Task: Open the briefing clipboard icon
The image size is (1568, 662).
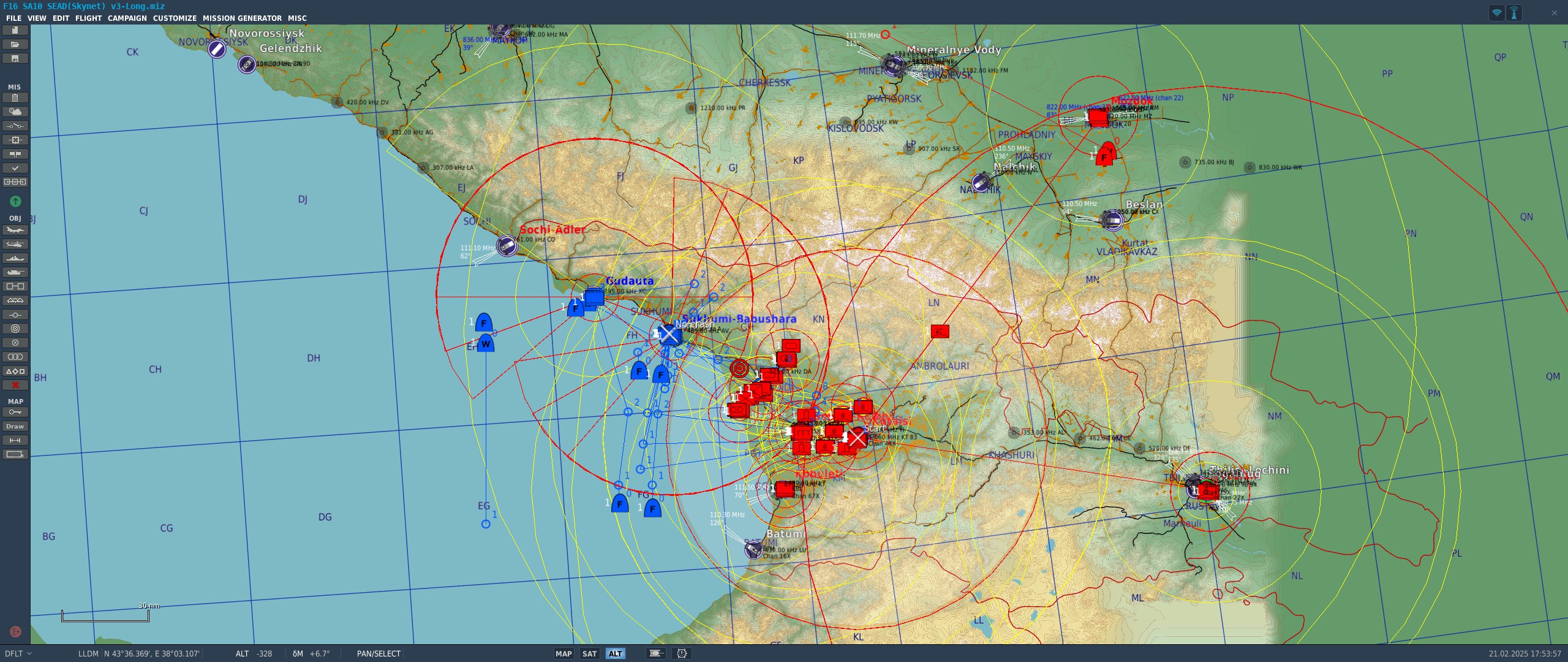Action: (15, 97)
